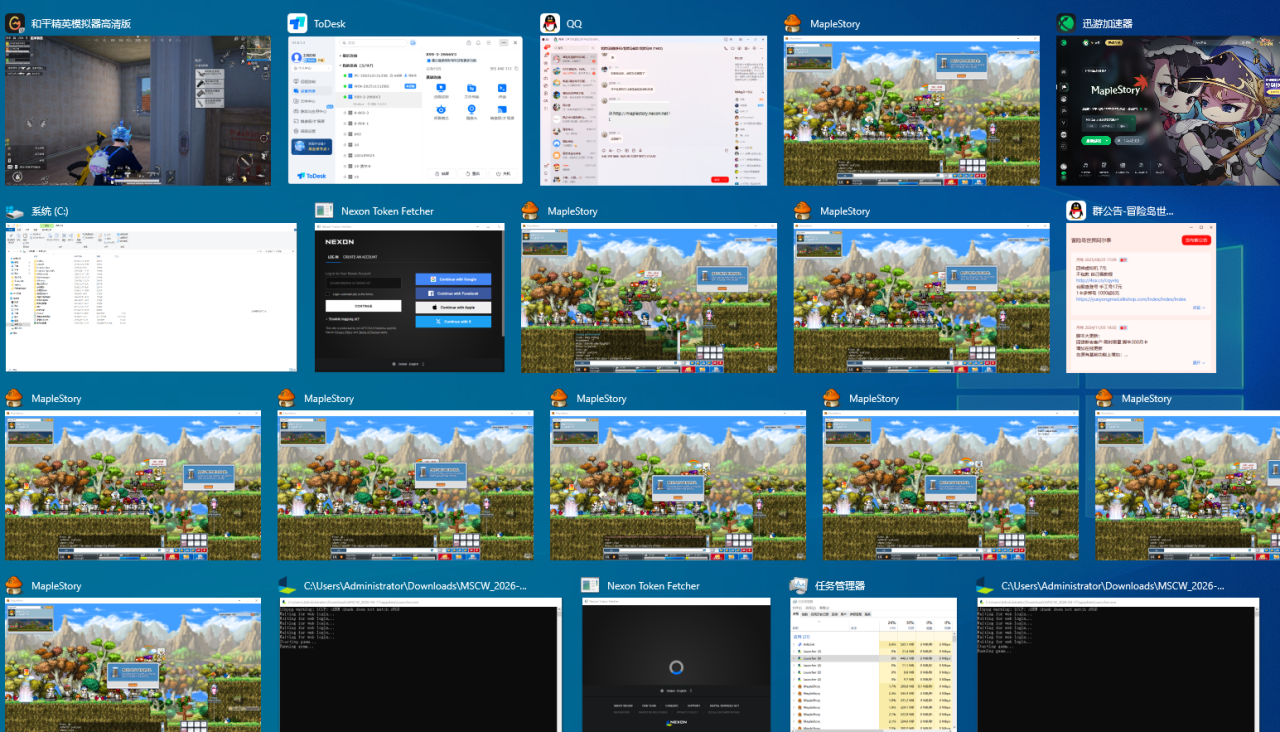Click the blue ToDesk logo icon

point(297,23)
